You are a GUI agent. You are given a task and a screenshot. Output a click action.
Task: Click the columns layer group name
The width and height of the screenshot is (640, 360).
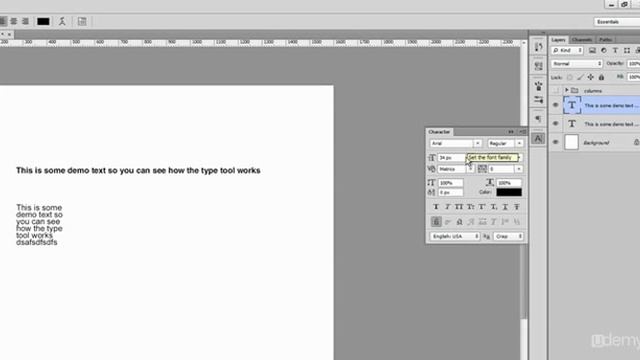point(593,91)
